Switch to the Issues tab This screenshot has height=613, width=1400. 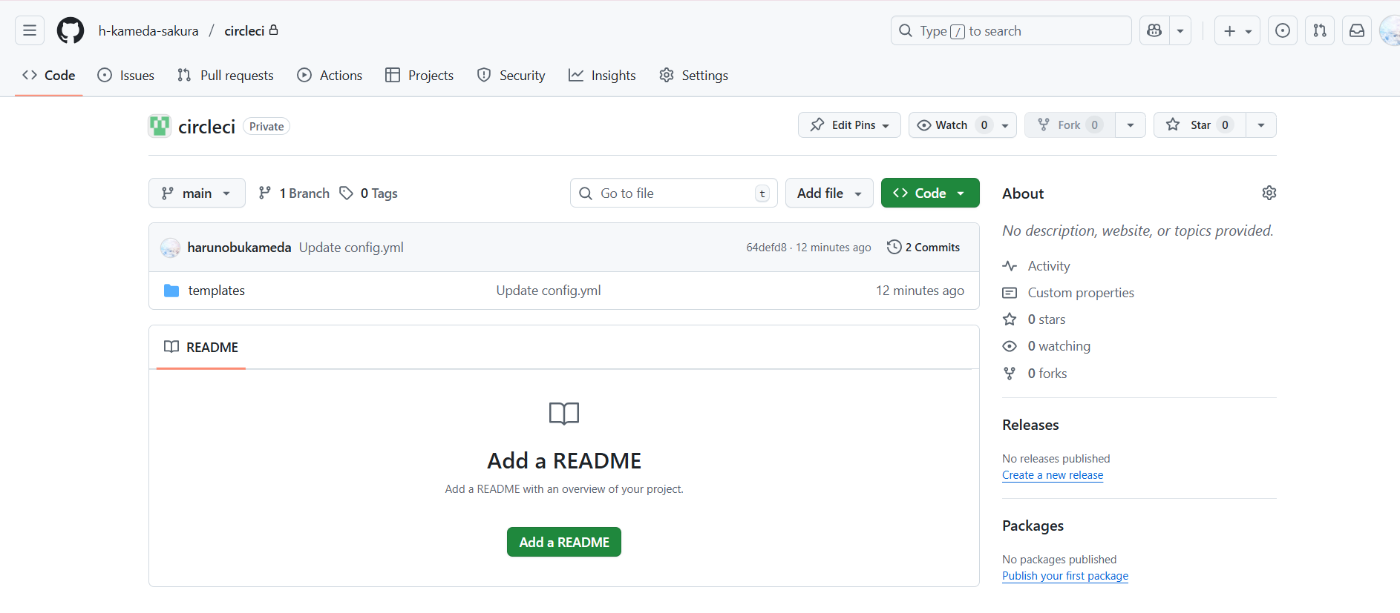[x=126, y=75]
